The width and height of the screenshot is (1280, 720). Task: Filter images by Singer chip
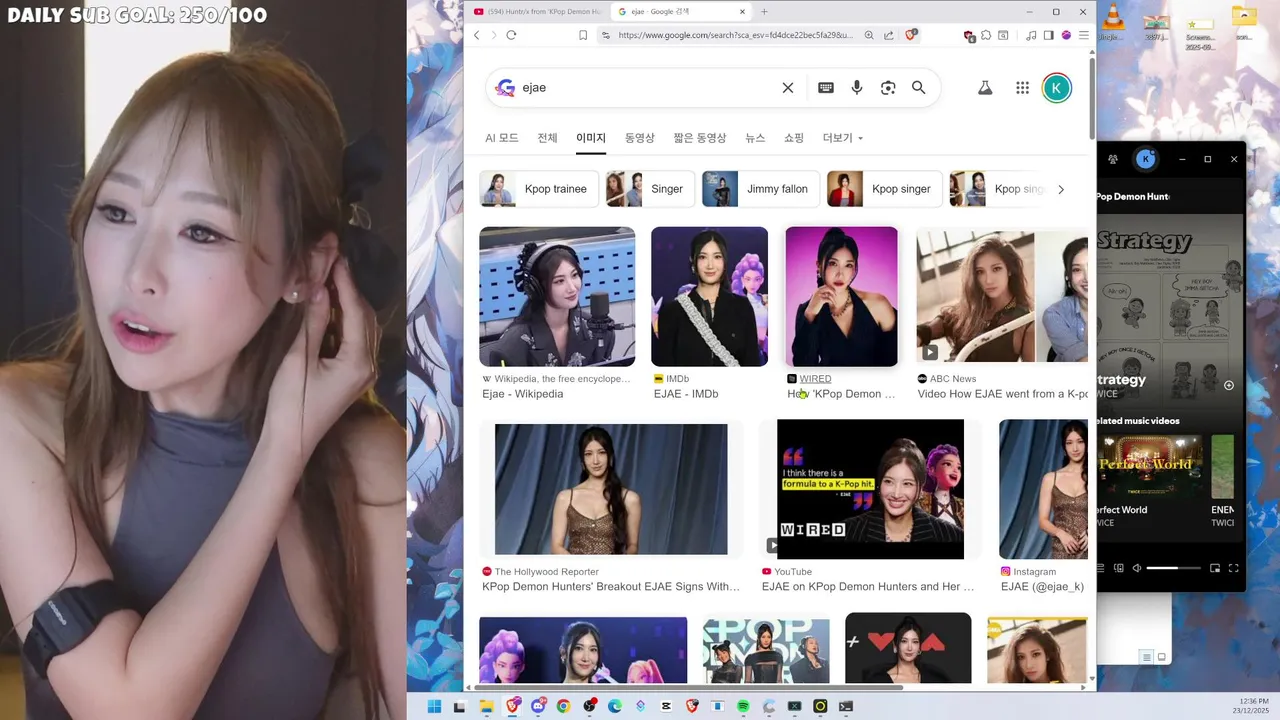click(650, 189)
